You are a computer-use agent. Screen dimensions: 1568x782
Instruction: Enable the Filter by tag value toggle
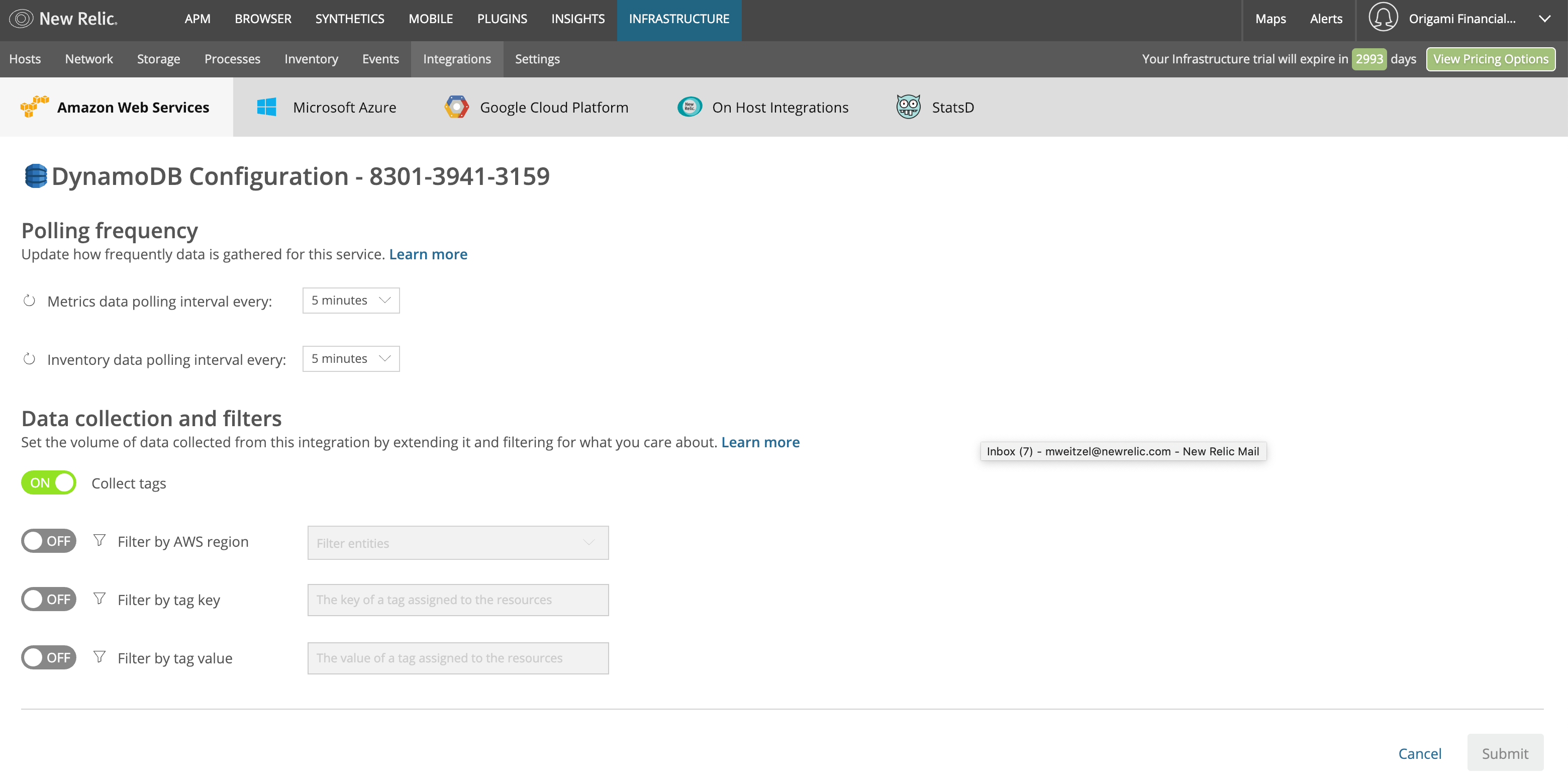click(49, 657)
